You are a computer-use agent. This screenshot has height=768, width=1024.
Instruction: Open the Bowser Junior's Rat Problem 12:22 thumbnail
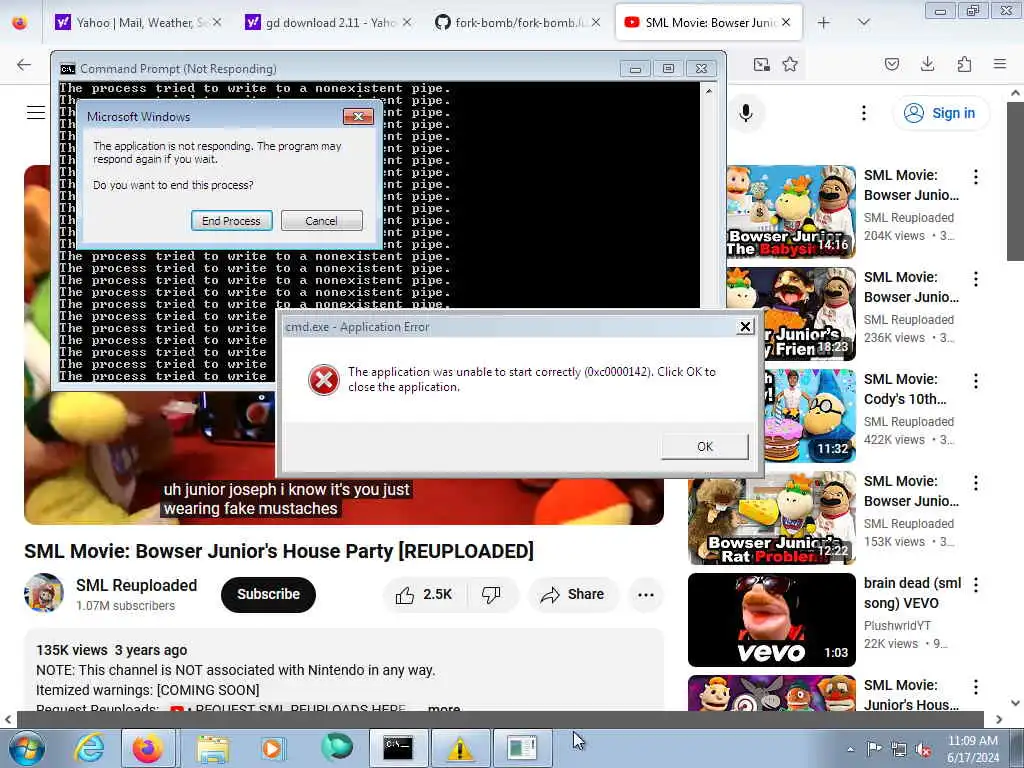pos(772,517)
